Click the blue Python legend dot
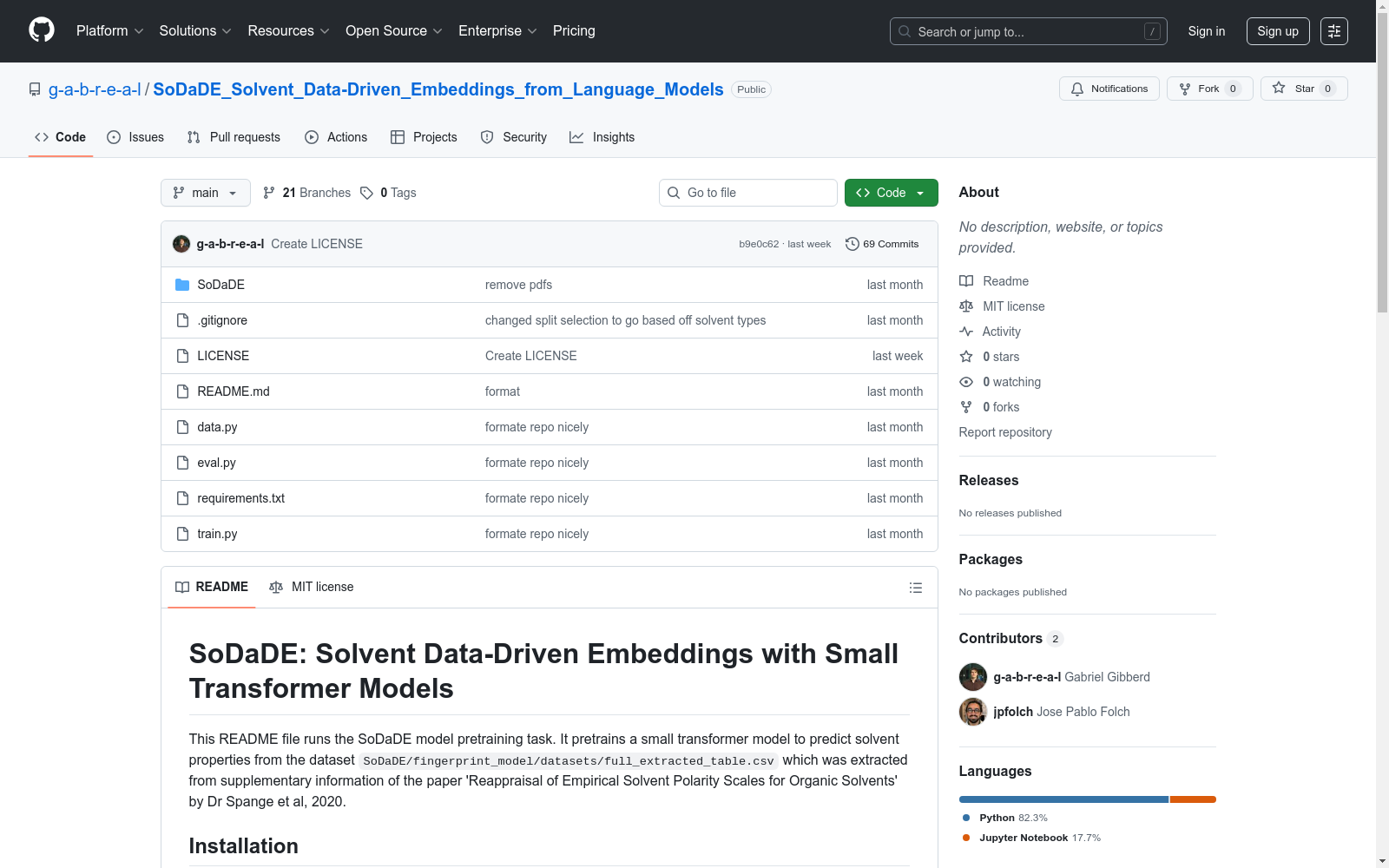Image resolution: width=1389 pixels, height=868 pixels. [x=966, y=818]
